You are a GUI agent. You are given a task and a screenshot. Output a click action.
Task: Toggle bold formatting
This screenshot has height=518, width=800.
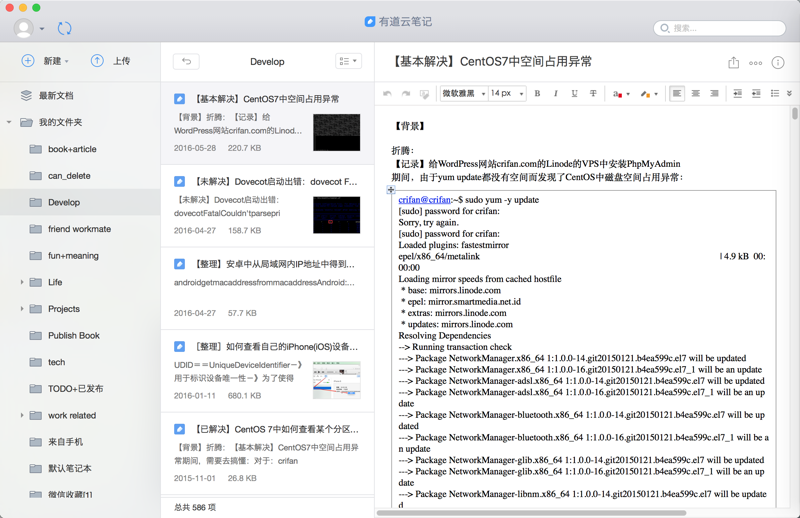pos(537,93)
